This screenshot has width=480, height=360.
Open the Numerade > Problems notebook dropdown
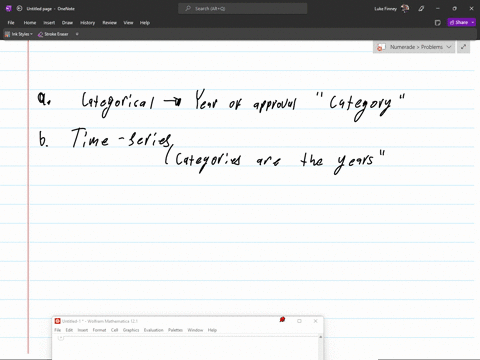(414, 47)
